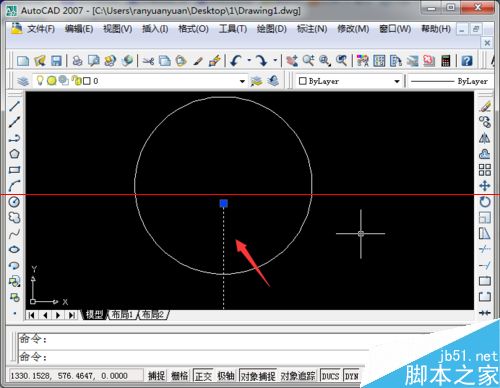Open the QuickCalc calculator
The height and width of the screenshot is (388, 500).
(x=446, y=61)
